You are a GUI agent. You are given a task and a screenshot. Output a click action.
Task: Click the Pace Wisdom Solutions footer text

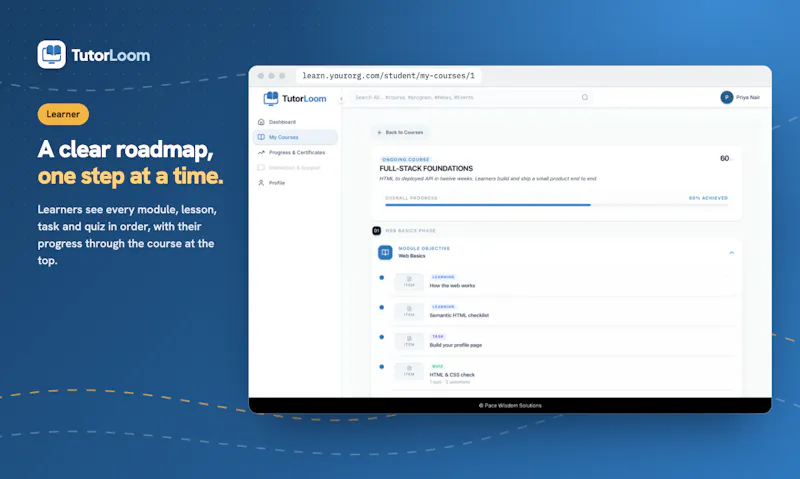pyautogui.click(x=510, y=406)
